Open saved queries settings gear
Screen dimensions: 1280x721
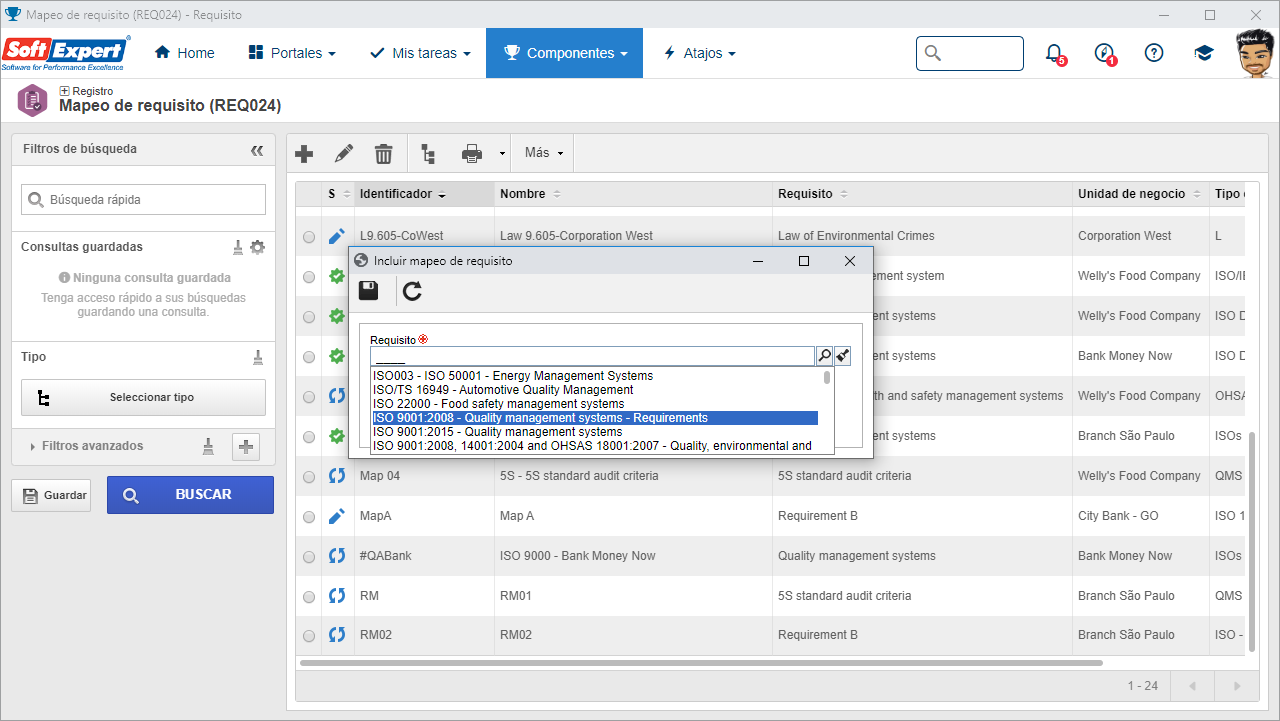click(x=257, y=247)
